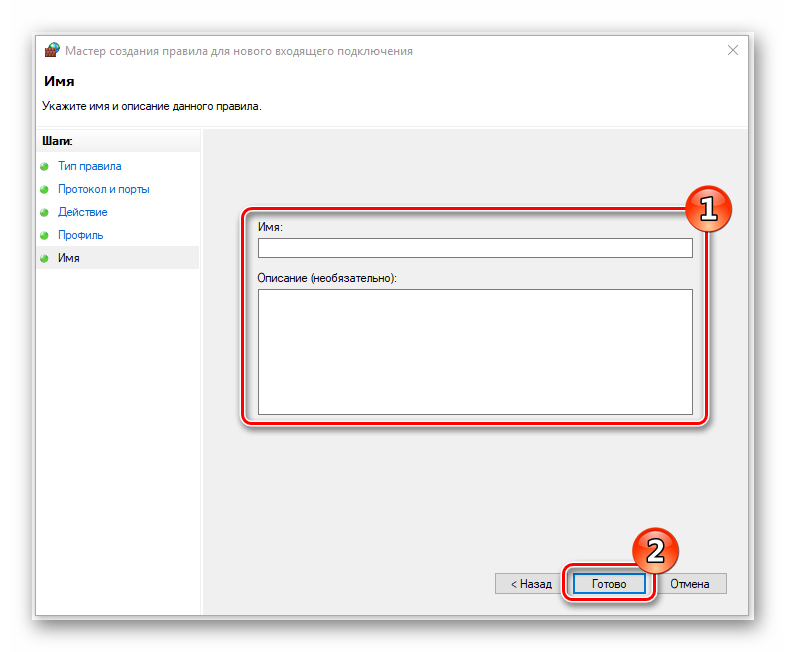Finish the wizard with Готово
Image resolution: width=786 pixels, height=652 pixels.
pos(609,584)
